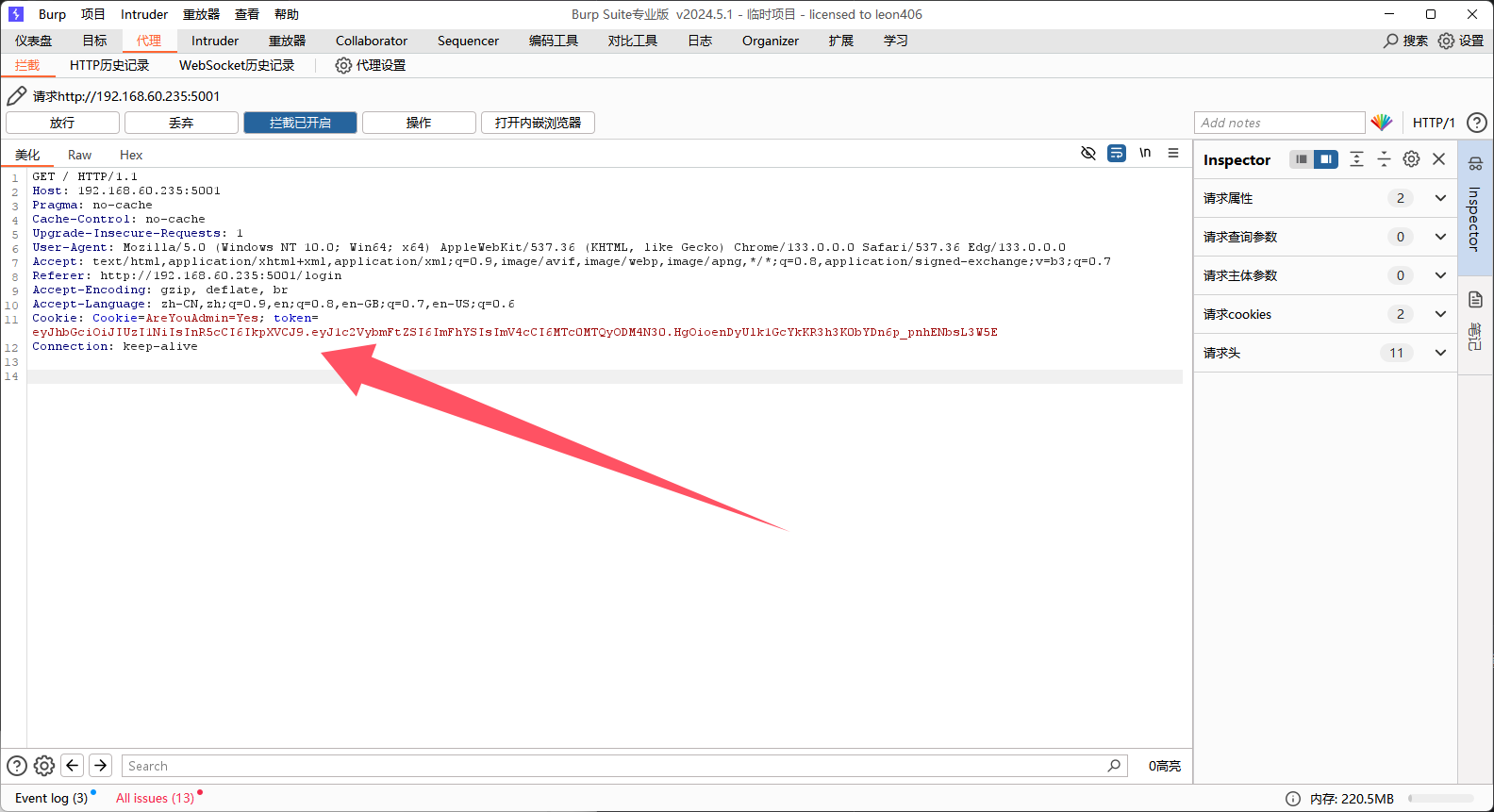This screenshot has width=1494, height=812.
Task: Open search settings gear at bottom
Action: (x=44, y=766)
